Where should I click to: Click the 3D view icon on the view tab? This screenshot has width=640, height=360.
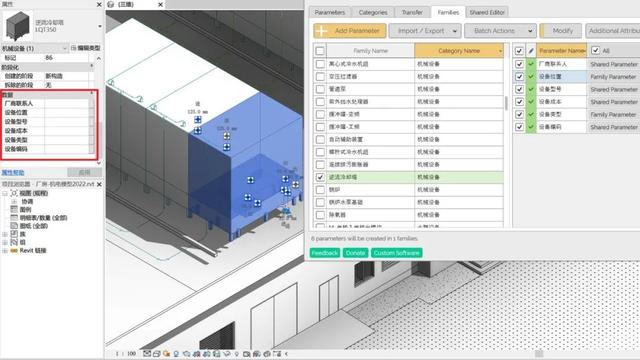[110, 4]
